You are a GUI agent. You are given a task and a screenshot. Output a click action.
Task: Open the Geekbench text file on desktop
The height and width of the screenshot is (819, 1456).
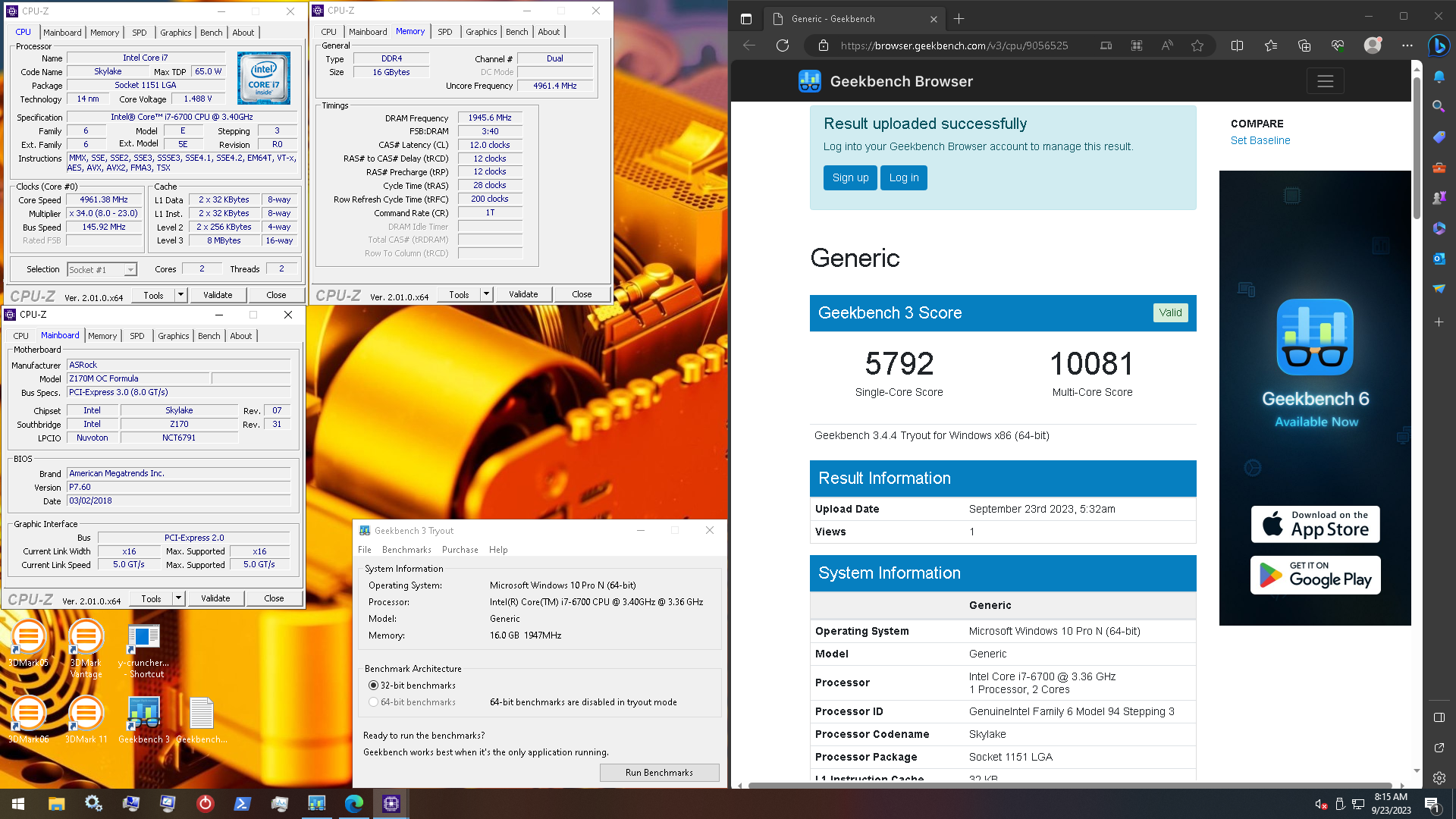[201, 719]
